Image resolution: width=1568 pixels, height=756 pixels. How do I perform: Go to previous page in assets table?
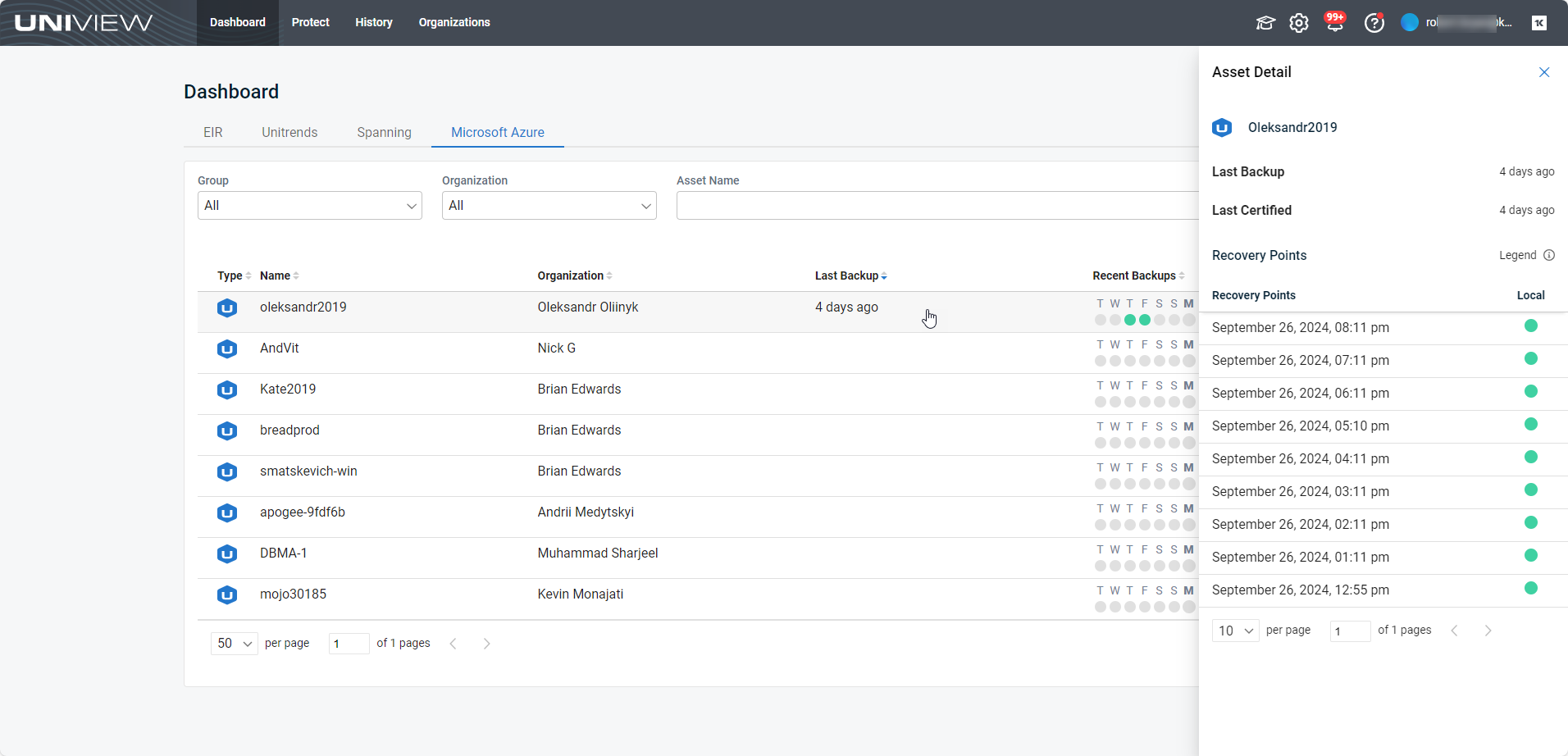point(453,644)
